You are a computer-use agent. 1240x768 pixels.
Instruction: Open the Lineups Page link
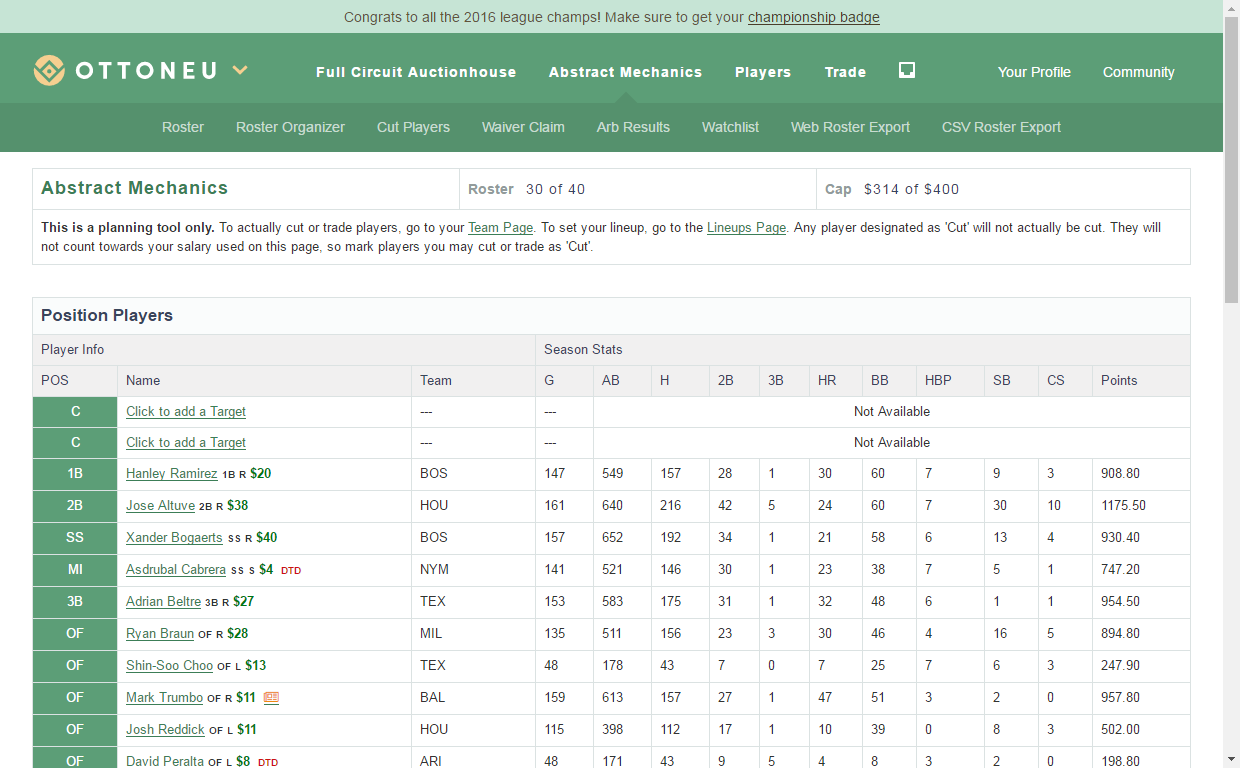[746, 228]
